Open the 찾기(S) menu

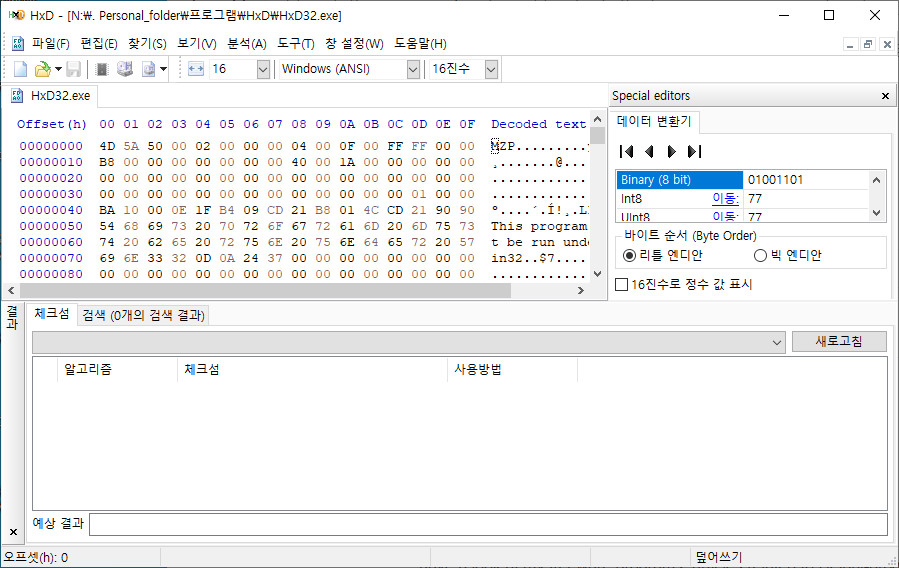[147, 44]
